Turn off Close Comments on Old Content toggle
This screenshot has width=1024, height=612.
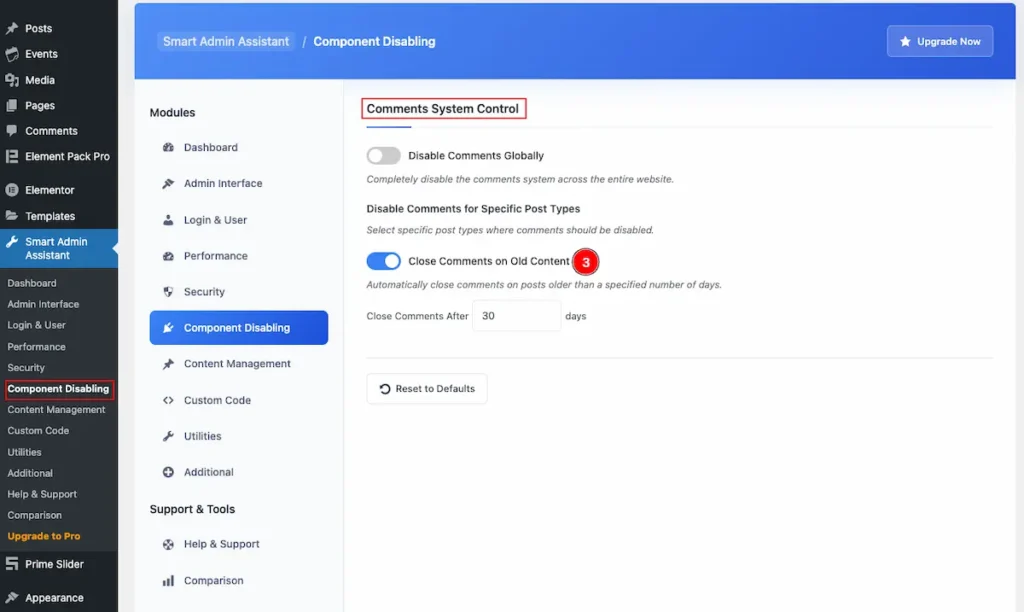point(383,261)
